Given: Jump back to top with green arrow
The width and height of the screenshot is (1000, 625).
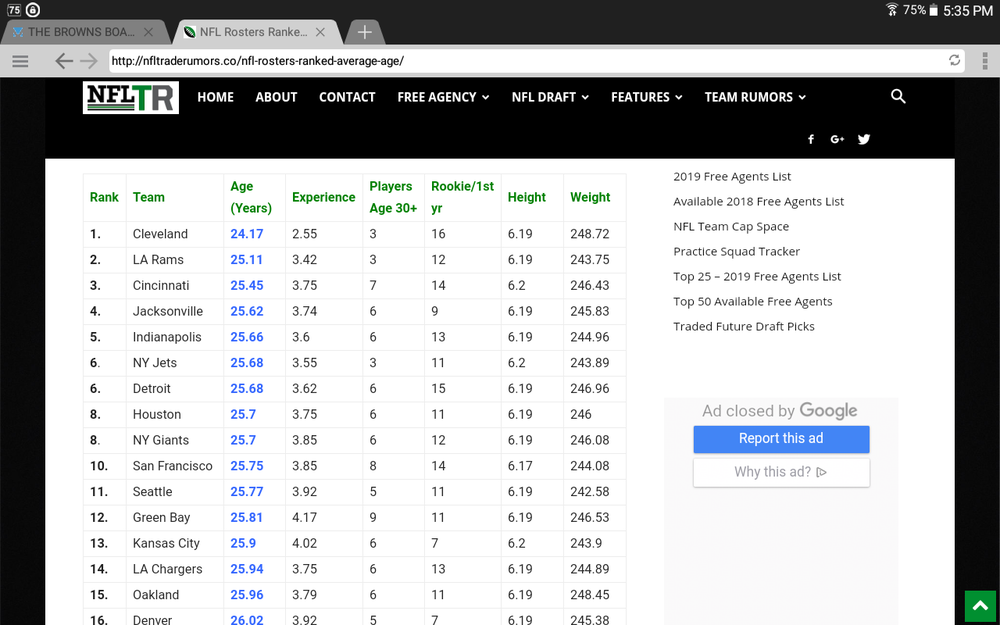Looking at the screenshot, I should 981,607.
